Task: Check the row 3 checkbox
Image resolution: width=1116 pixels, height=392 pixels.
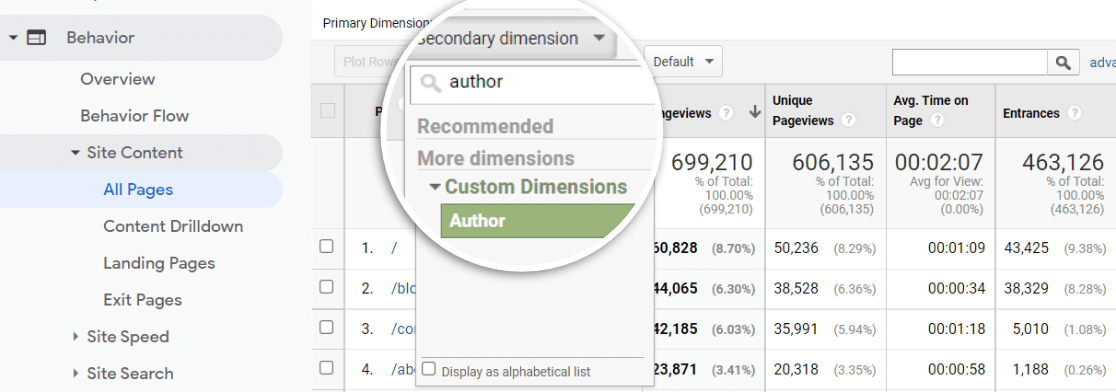Action: (327, 327)
